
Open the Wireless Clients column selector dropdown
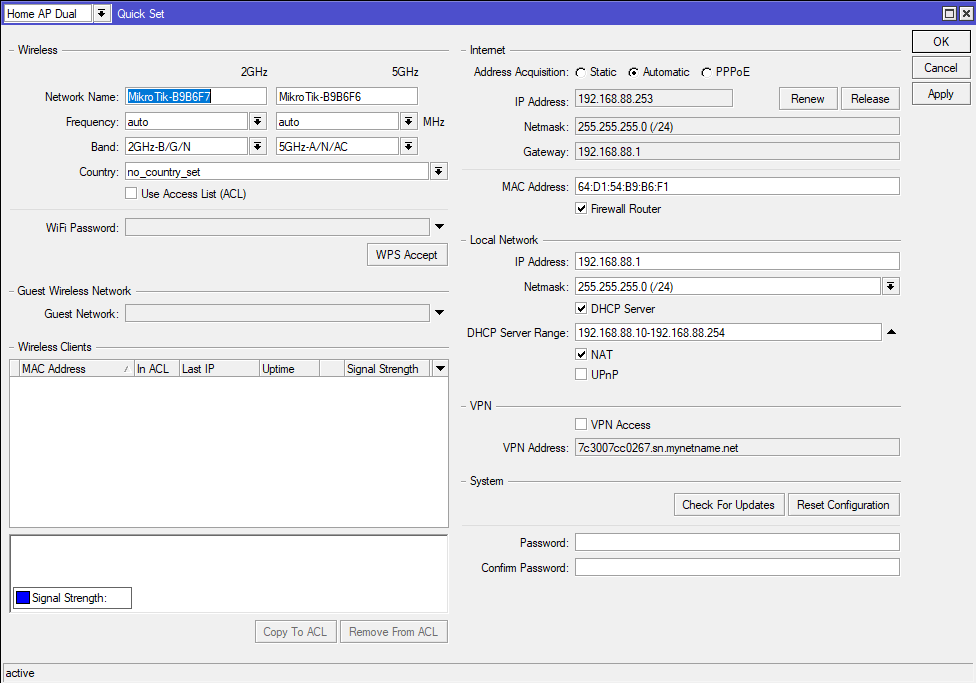(x=440, y=368)
